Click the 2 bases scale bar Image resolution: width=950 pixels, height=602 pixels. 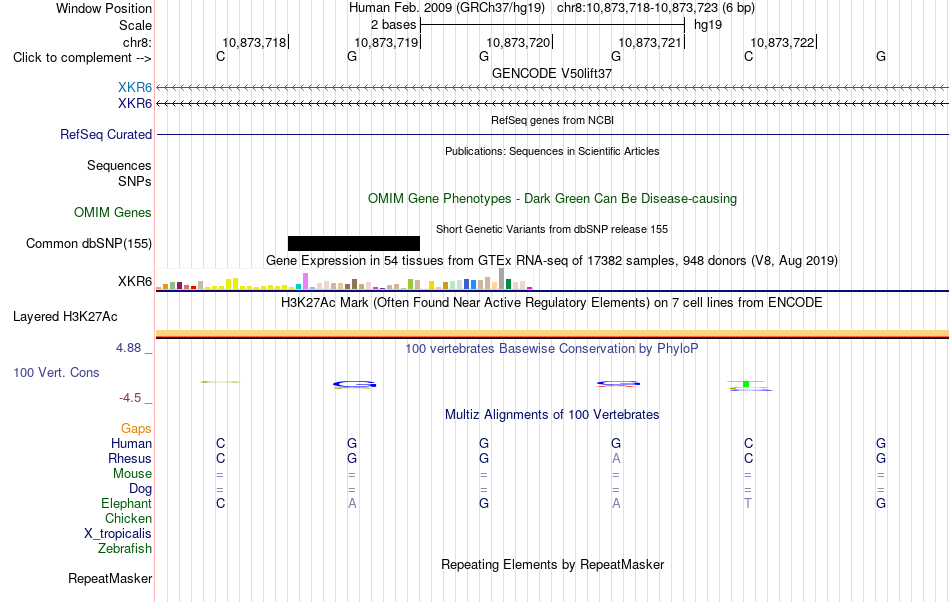pos(552,25)
